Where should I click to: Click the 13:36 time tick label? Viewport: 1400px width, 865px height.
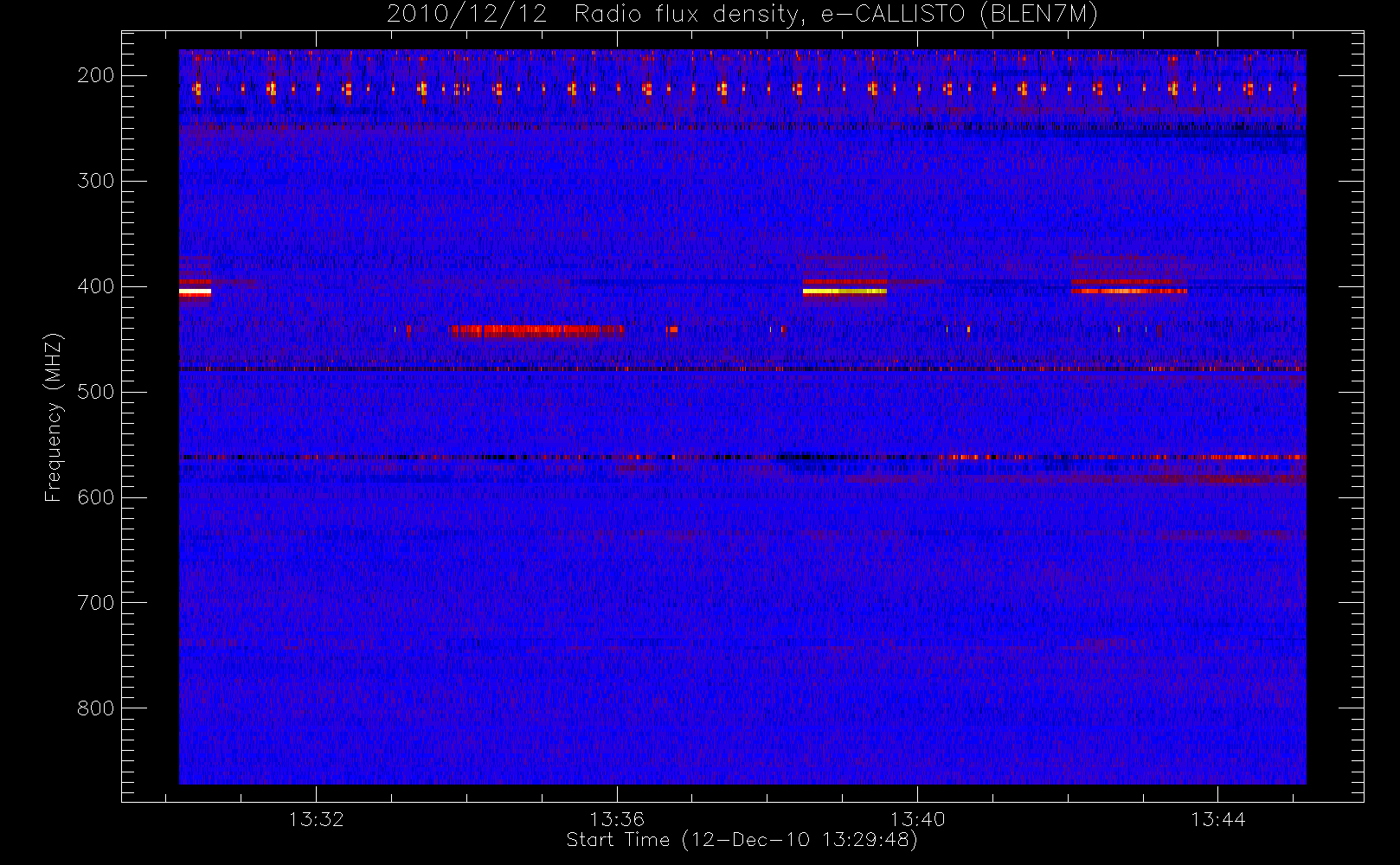(x=618, y=819)
